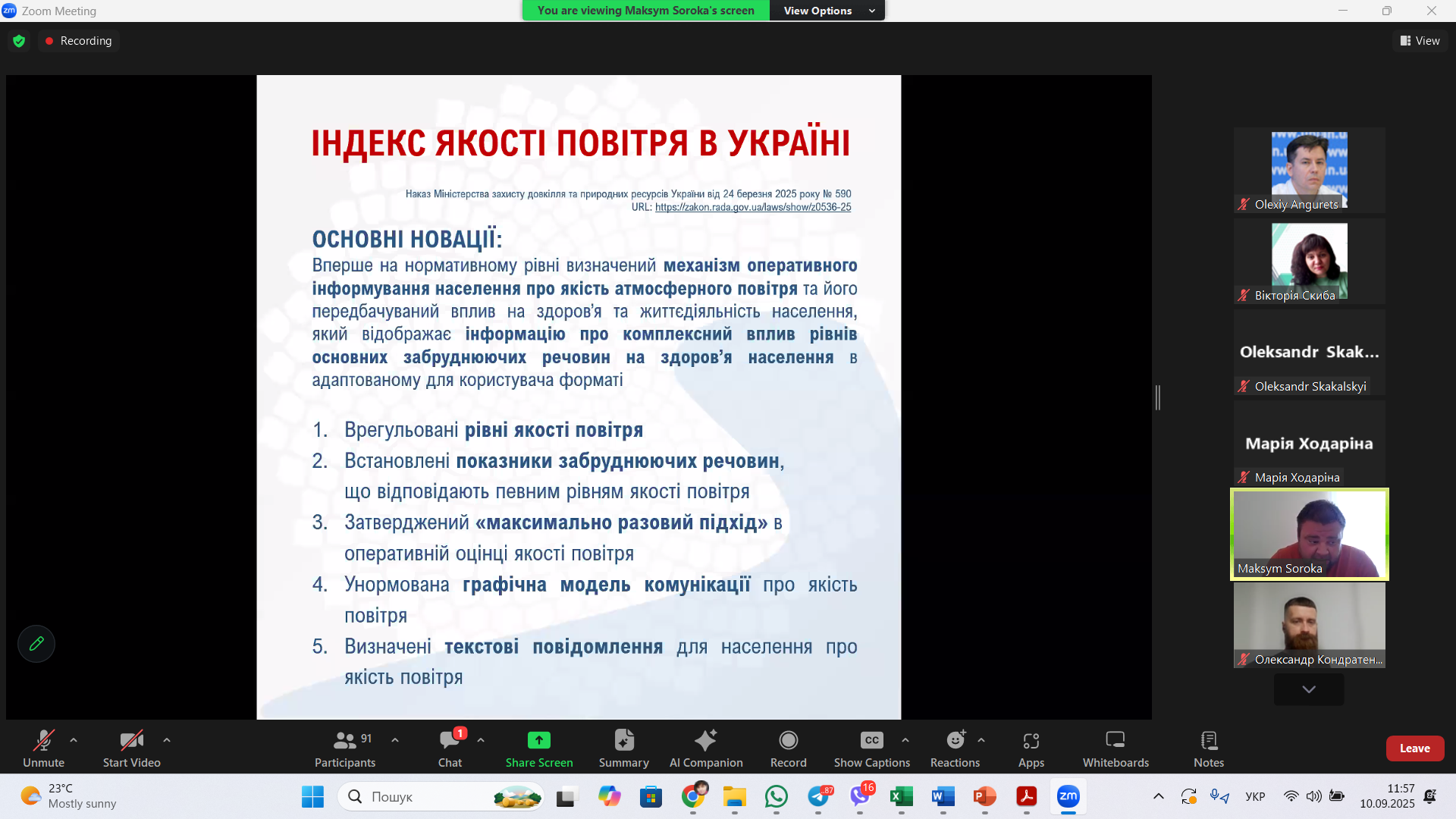Image resolution: width=1456 pixels, height=819 pixels.
Task: Start a Record of the meeting
Action: (x=788, y=748)
